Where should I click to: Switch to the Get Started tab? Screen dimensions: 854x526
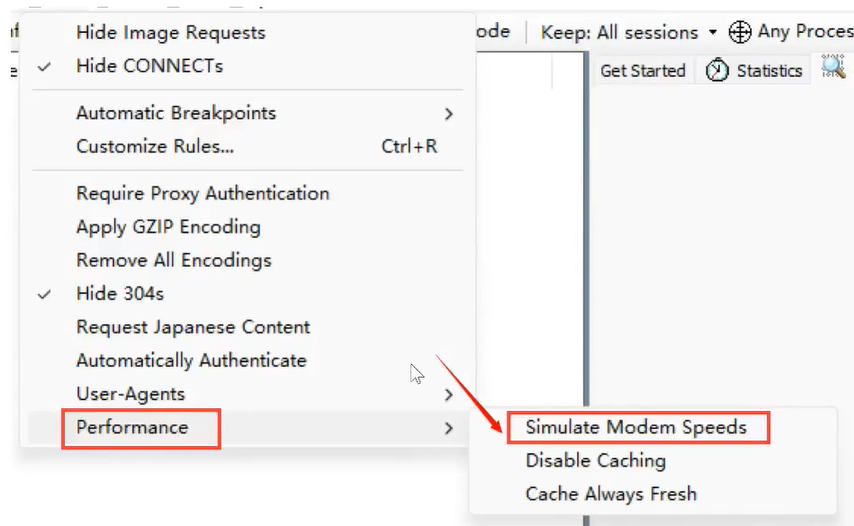(643, 71)
